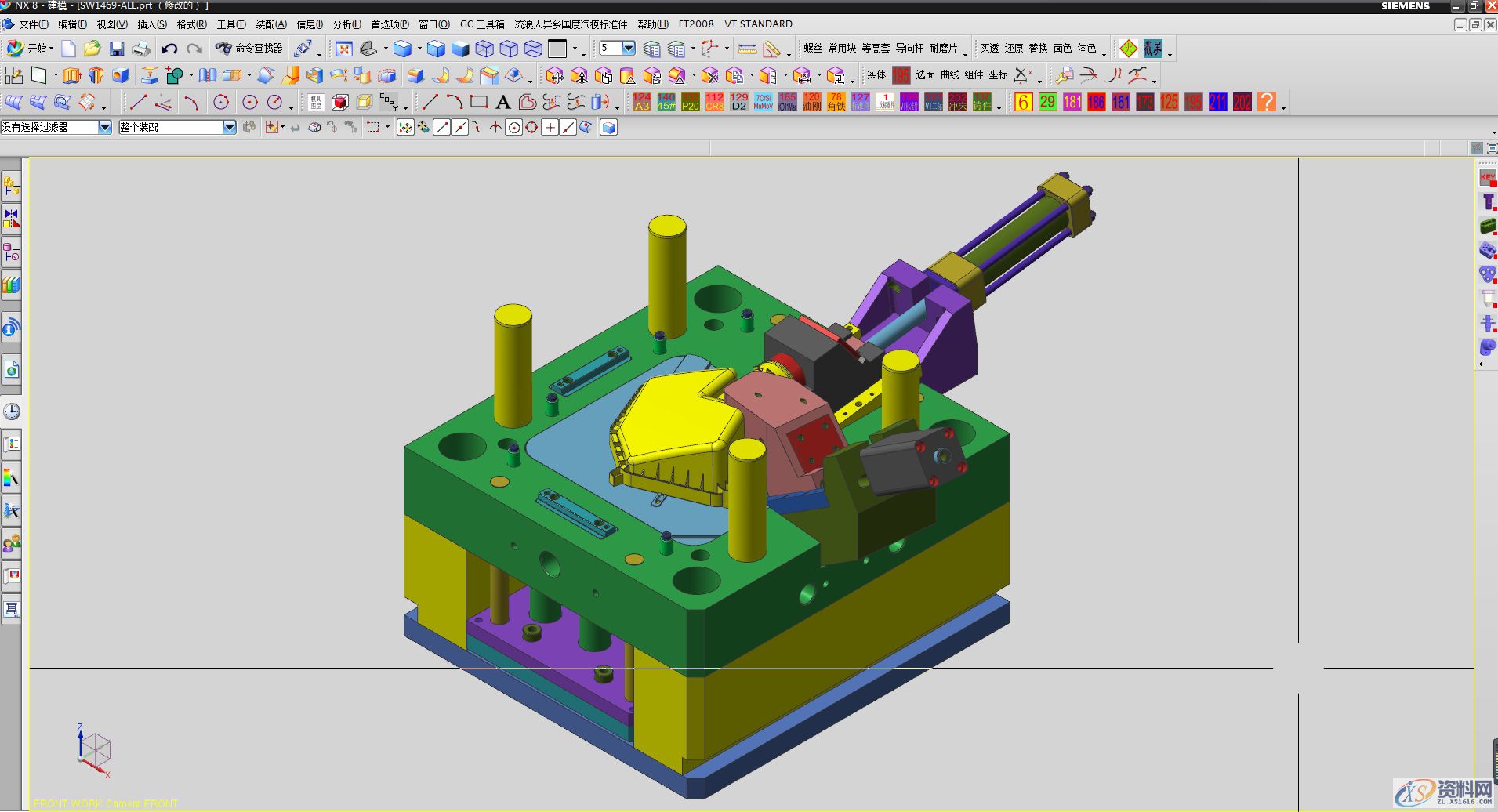Click the orange question mark icon
This screenshot has width=1498, height=812.
tap(1266, 102)
